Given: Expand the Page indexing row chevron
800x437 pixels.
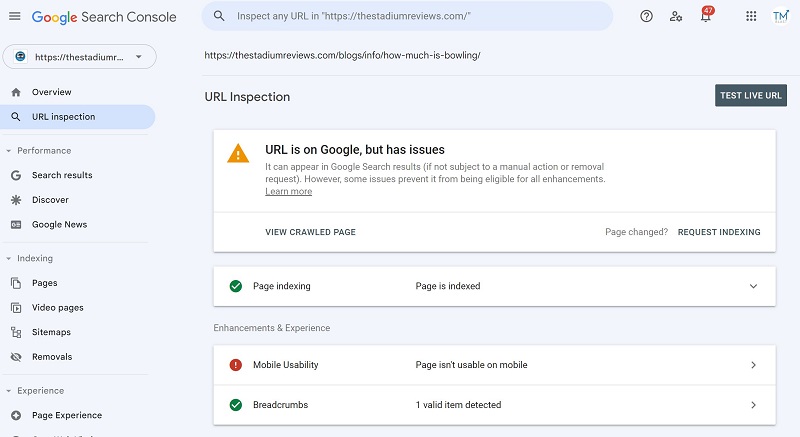Looking at the screenshot, I should point(754,286).
